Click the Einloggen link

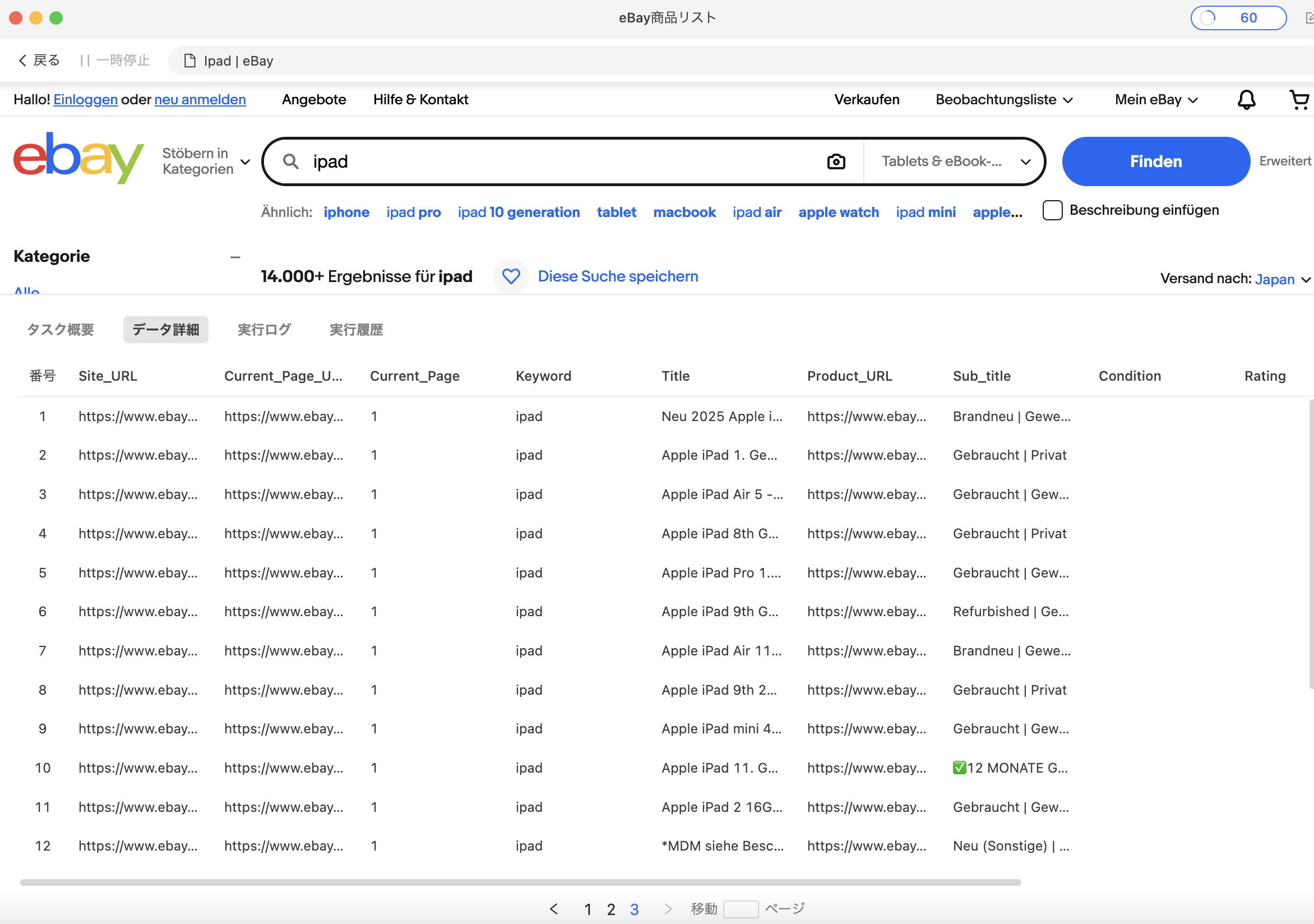pyautogui.click(x=86, y=100)
